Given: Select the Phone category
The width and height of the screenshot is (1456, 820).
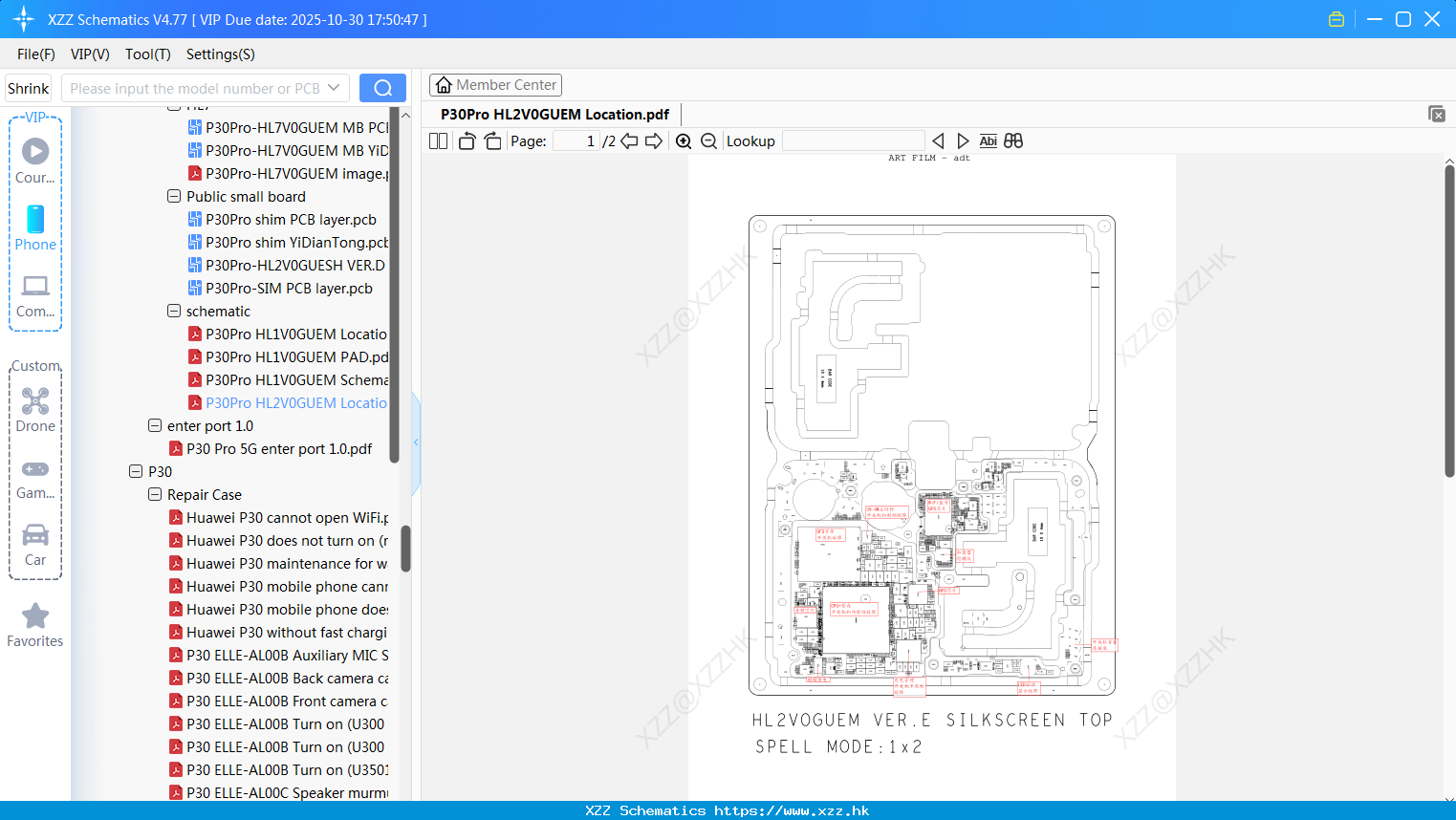Looking at the screenshot, I should click(x=35, y=227).
